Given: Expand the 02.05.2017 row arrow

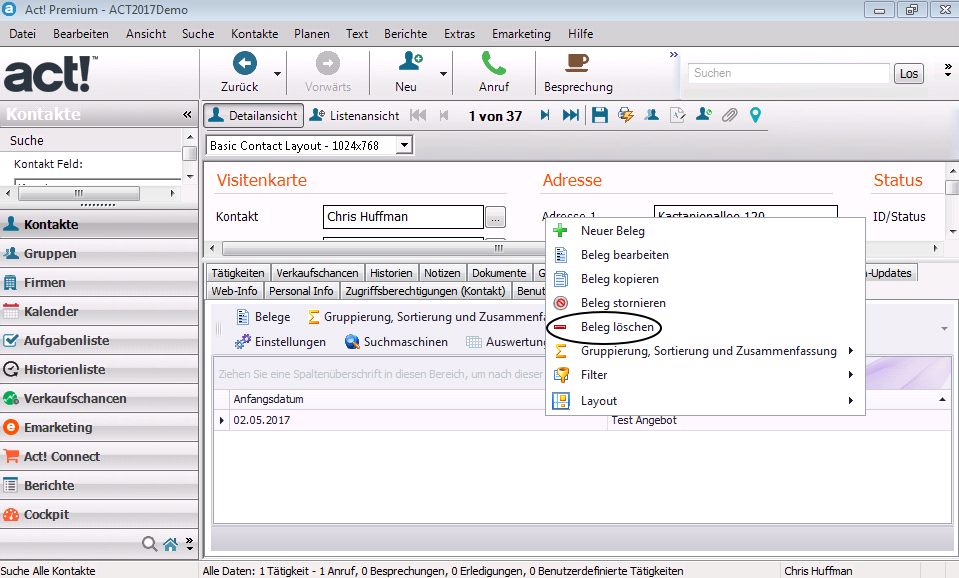Looking at the screenshot, I should pyautogui.click(x=221, y=420).
